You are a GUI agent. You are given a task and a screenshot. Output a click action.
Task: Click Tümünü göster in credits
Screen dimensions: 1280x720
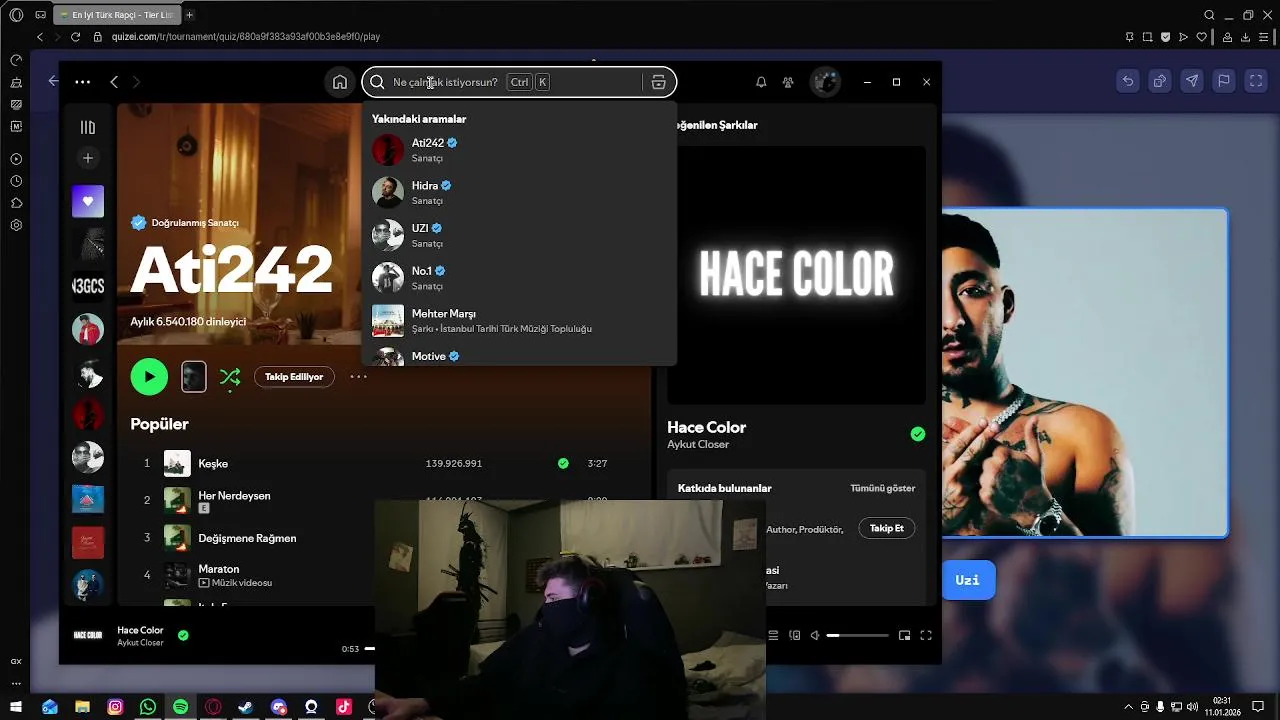(x=882, y=488)
